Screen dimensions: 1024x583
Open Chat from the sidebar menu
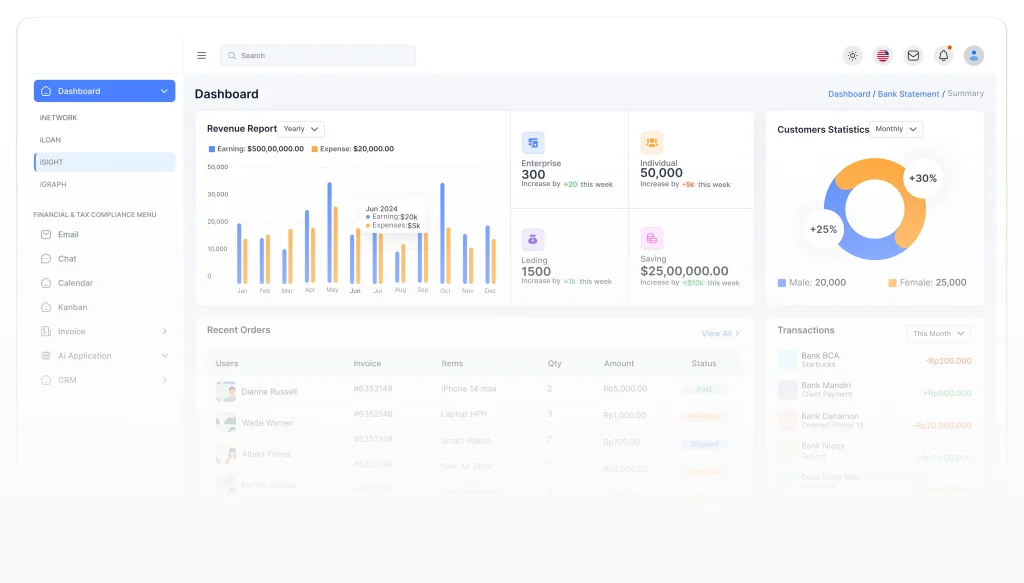tap(67, 259)
